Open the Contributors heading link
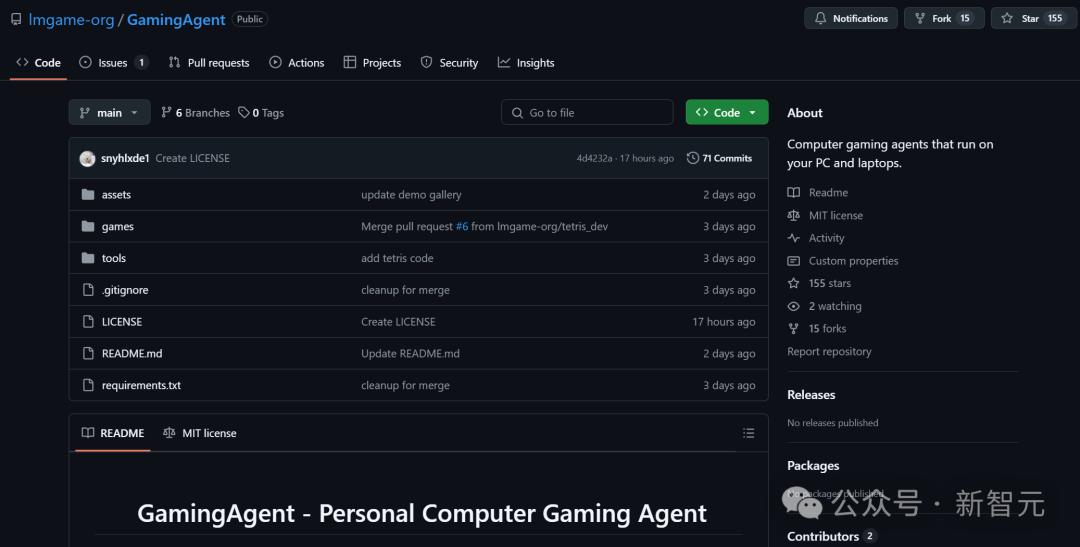The width and height of the screenshot is (1080, 547). pyautogui.click(x=831, y=536)
